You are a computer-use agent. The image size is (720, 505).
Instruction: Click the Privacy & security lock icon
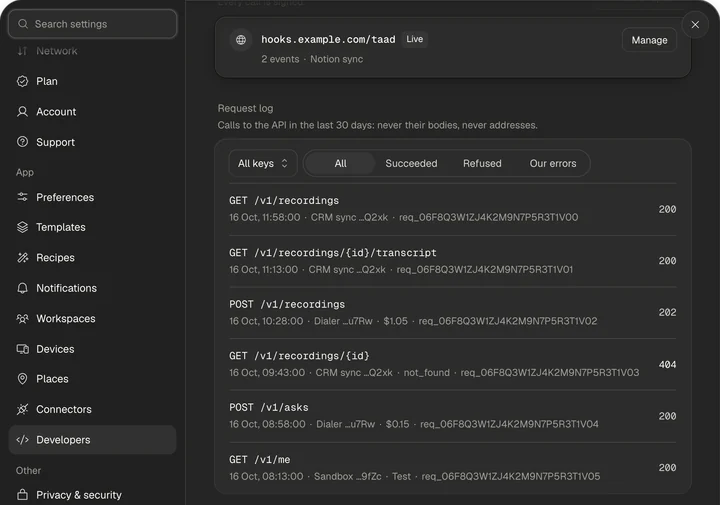pos(22,494)
